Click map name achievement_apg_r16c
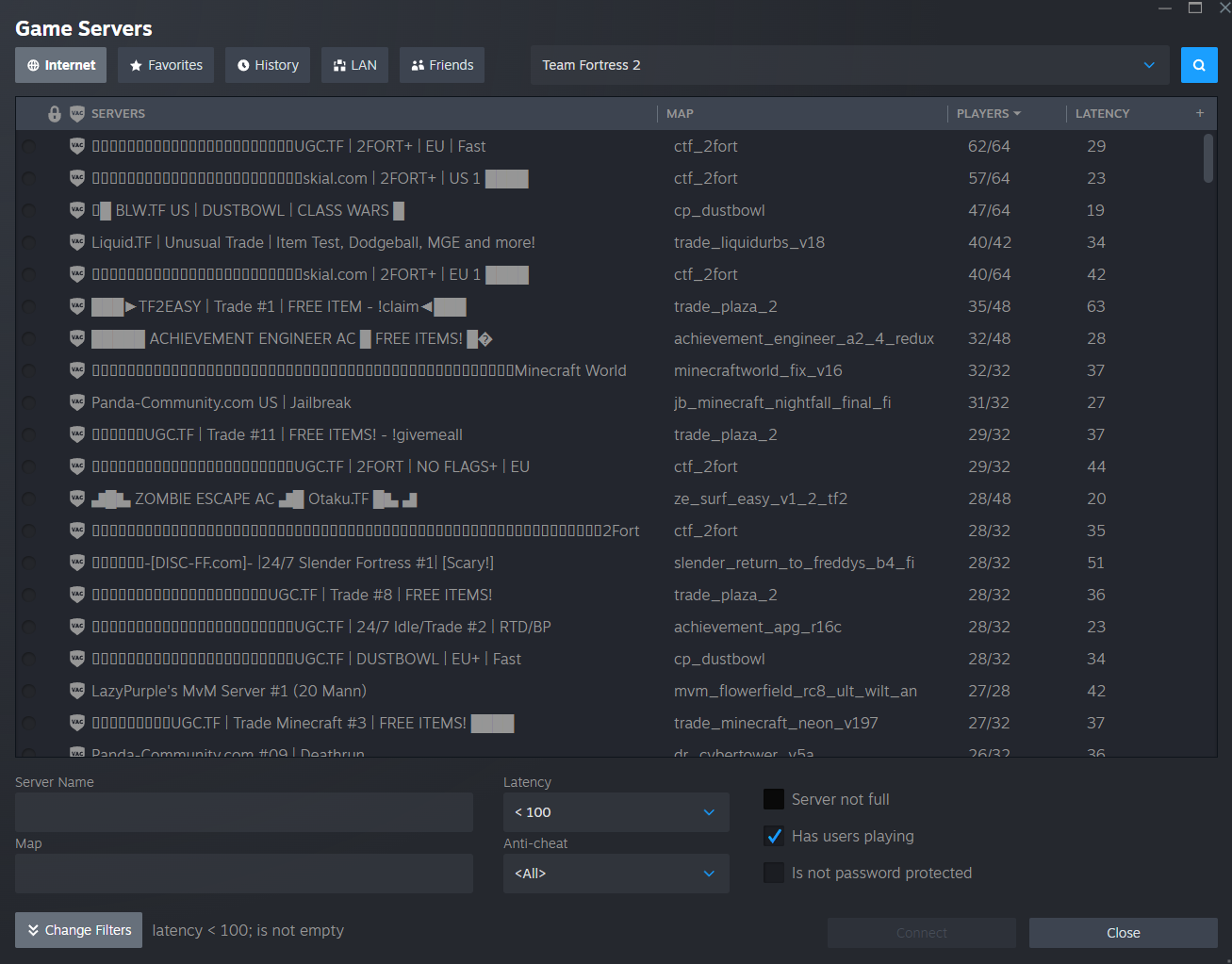1232x964 pixels. (x=758, y=627)
